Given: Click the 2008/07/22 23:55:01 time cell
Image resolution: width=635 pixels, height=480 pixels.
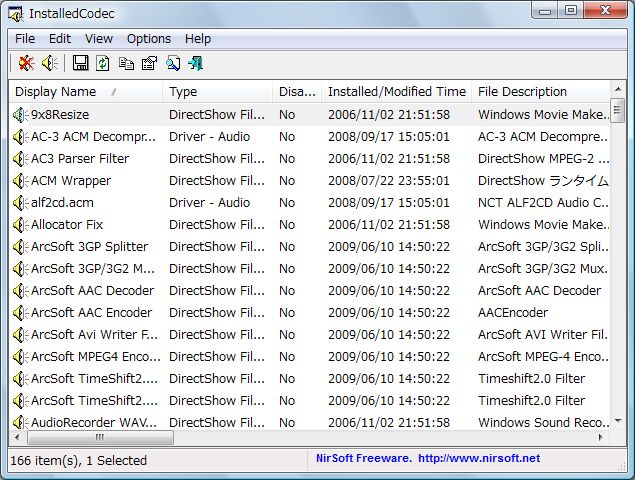Looking at the screenshot, I should 389,181.
